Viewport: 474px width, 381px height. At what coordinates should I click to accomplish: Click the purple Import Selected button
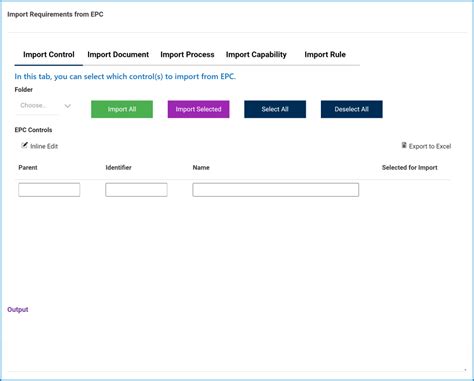pos(198,109)
